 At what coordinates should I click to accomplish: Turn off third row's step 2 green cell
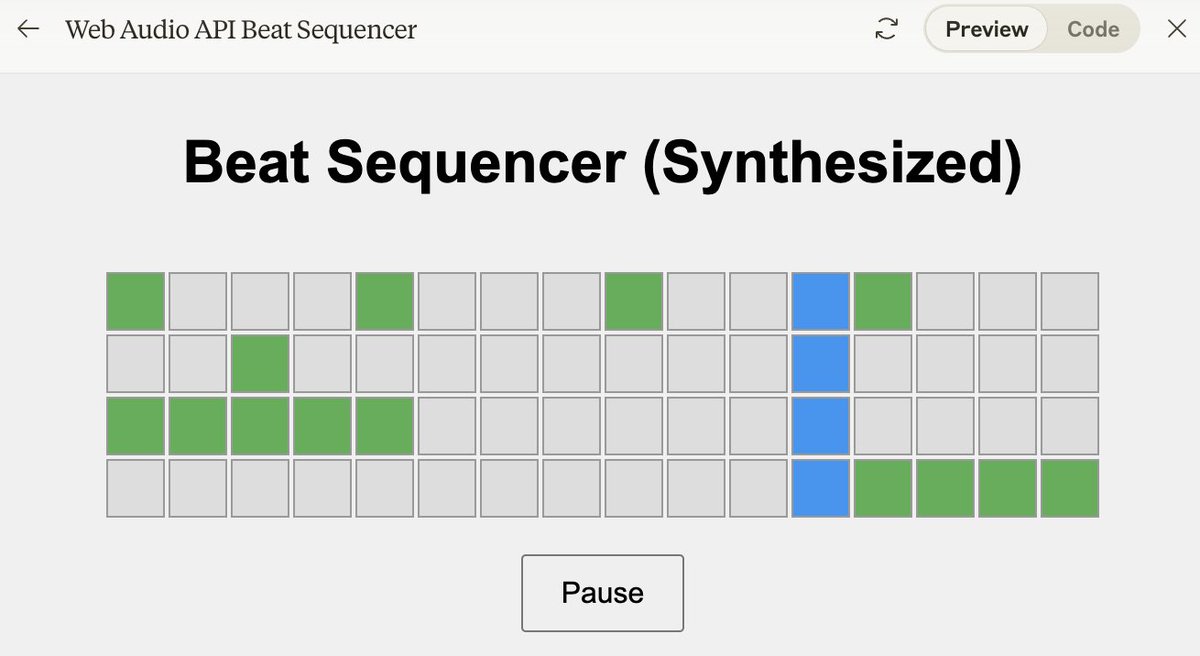coord(198,426)
